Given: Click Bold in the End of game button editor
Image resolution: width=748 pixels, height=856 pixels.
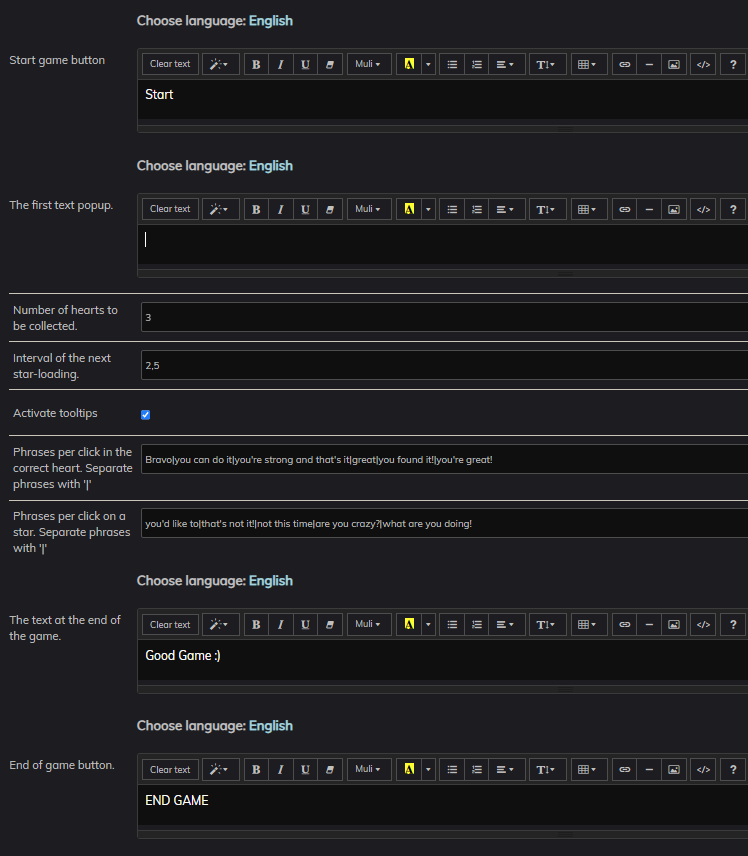Looking at the screenshot, I should point(256,770).
